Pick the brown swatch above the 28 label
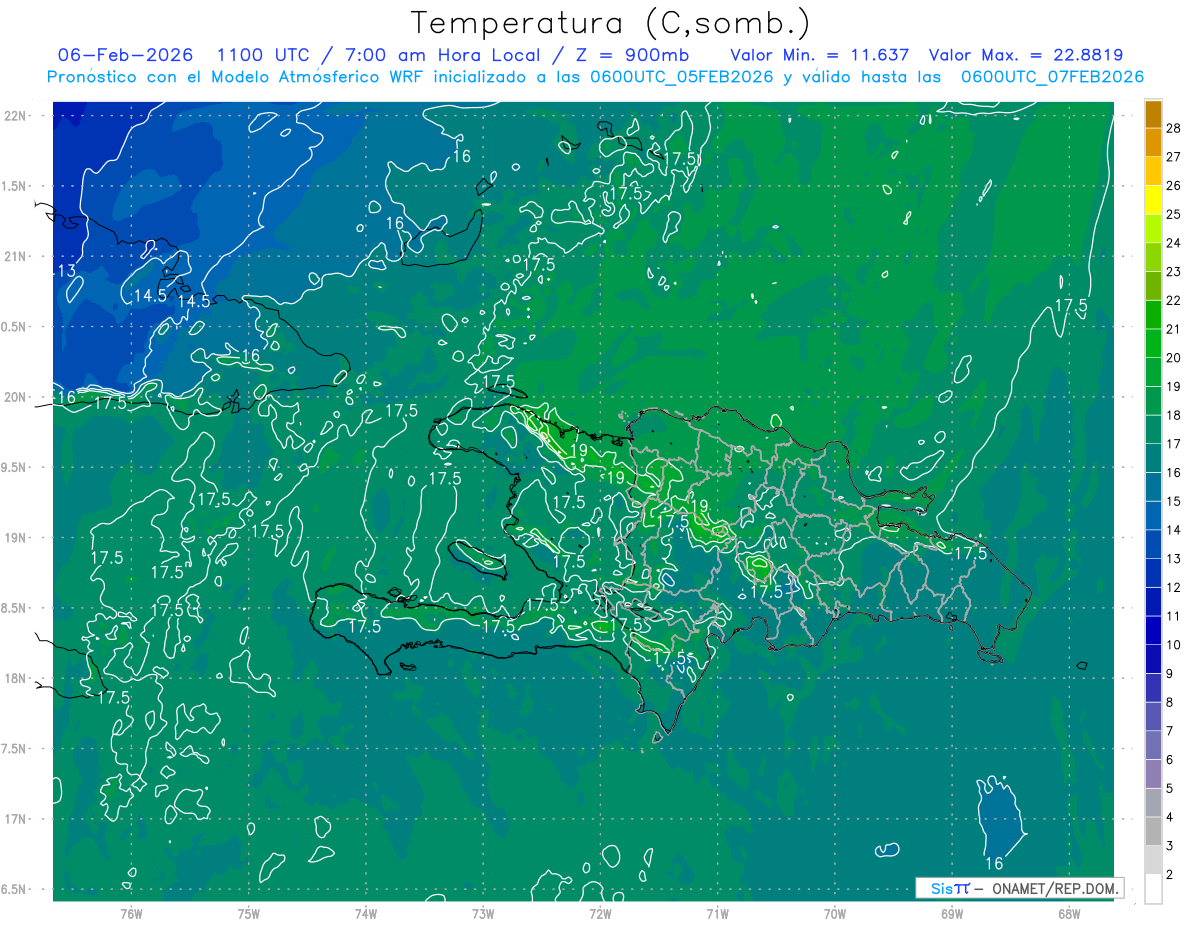Viewport: 1200px width, 927px height. point(1153,114)
